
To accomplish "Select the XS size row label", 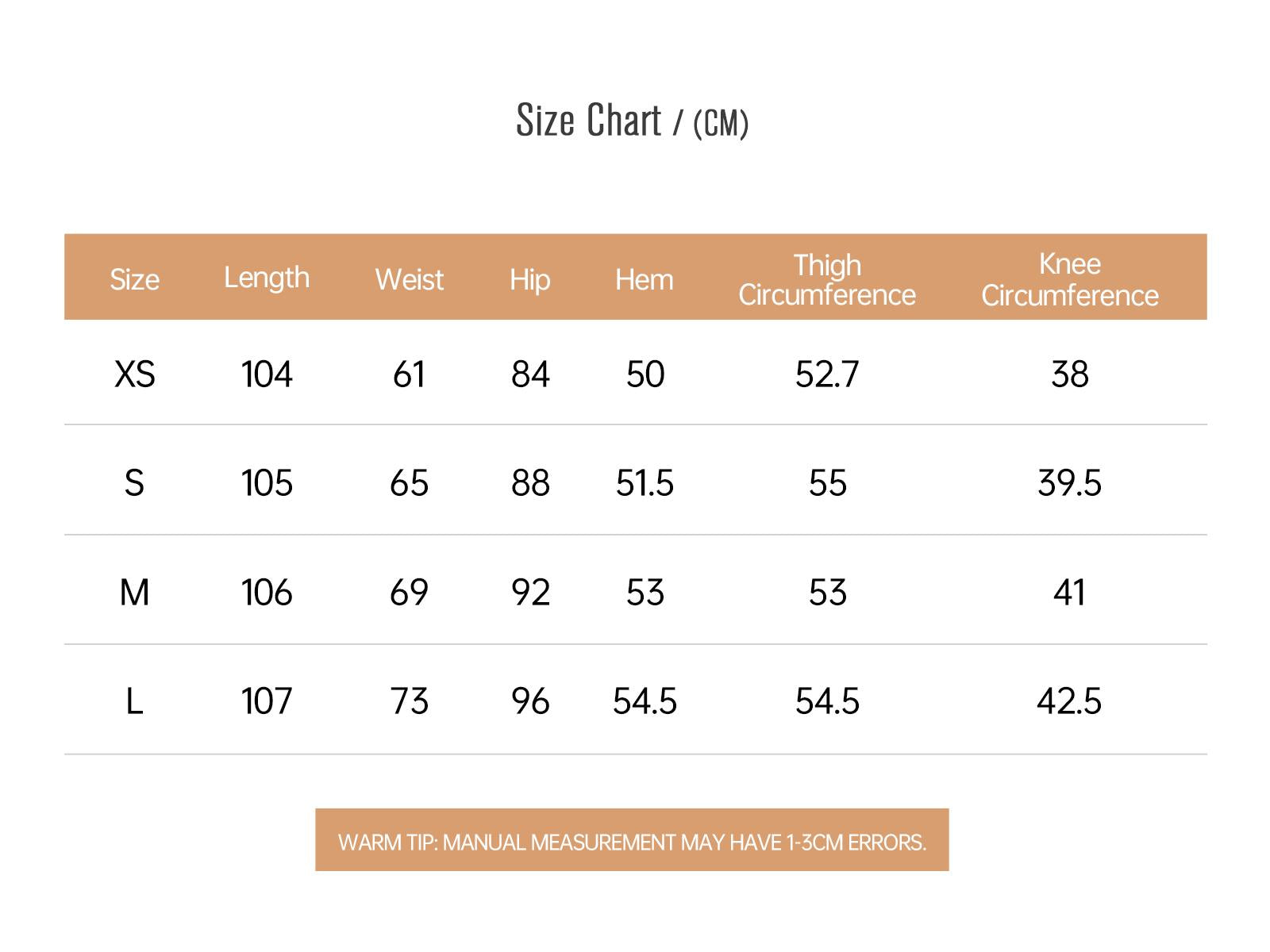I will (x=134, y=374).
